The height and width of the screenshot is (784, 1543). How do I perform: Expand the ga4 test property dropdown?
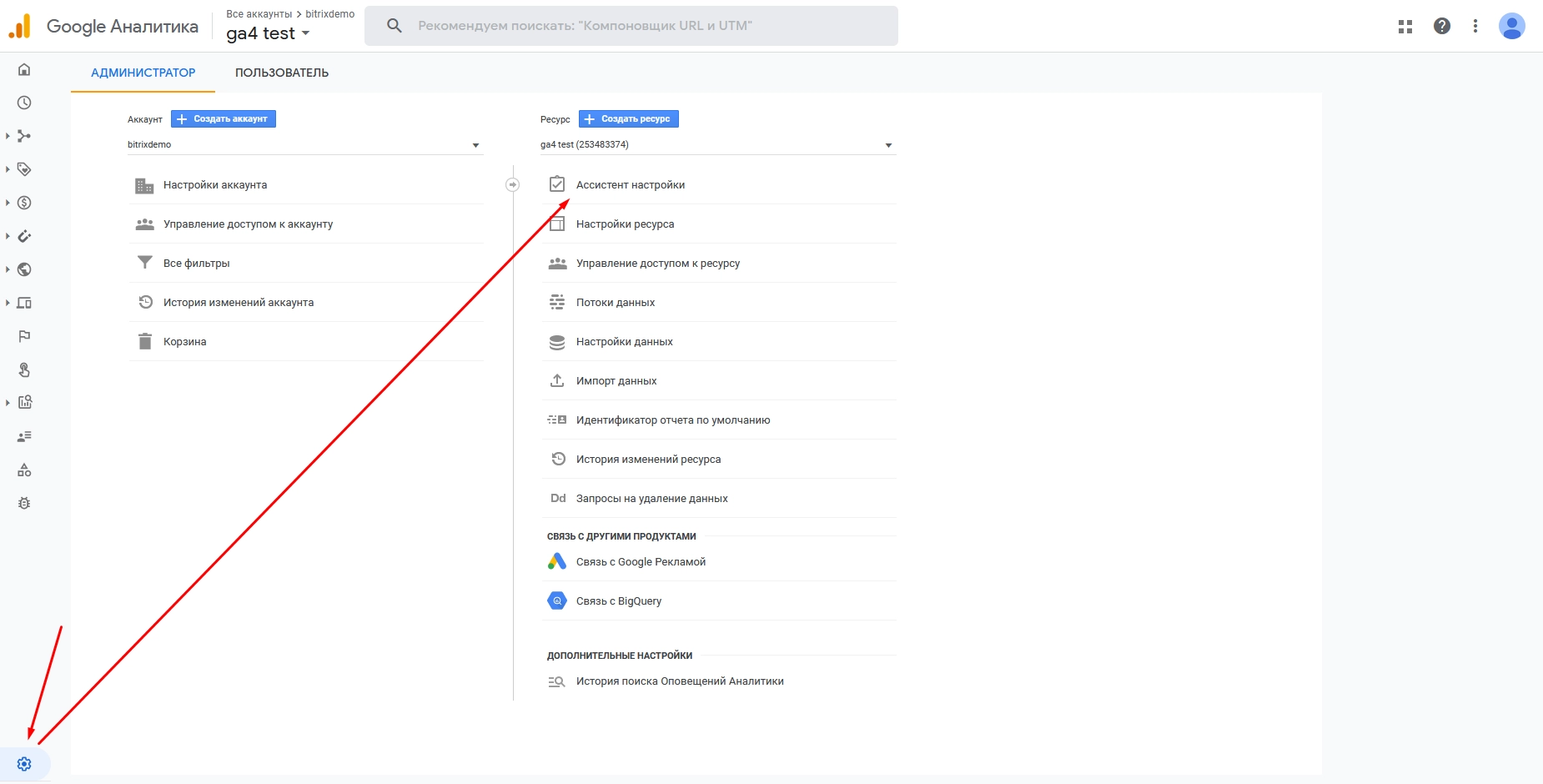pyautogui.click(x=718, y=144)
